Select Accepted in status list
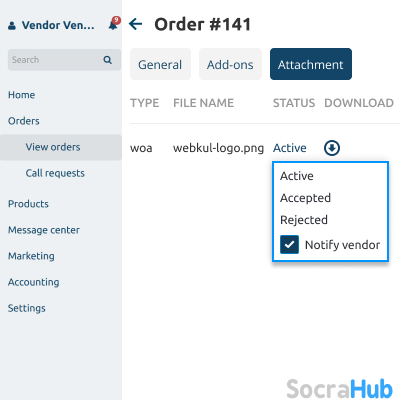This screenshot has width=400, height=400. tap(305, 198)
